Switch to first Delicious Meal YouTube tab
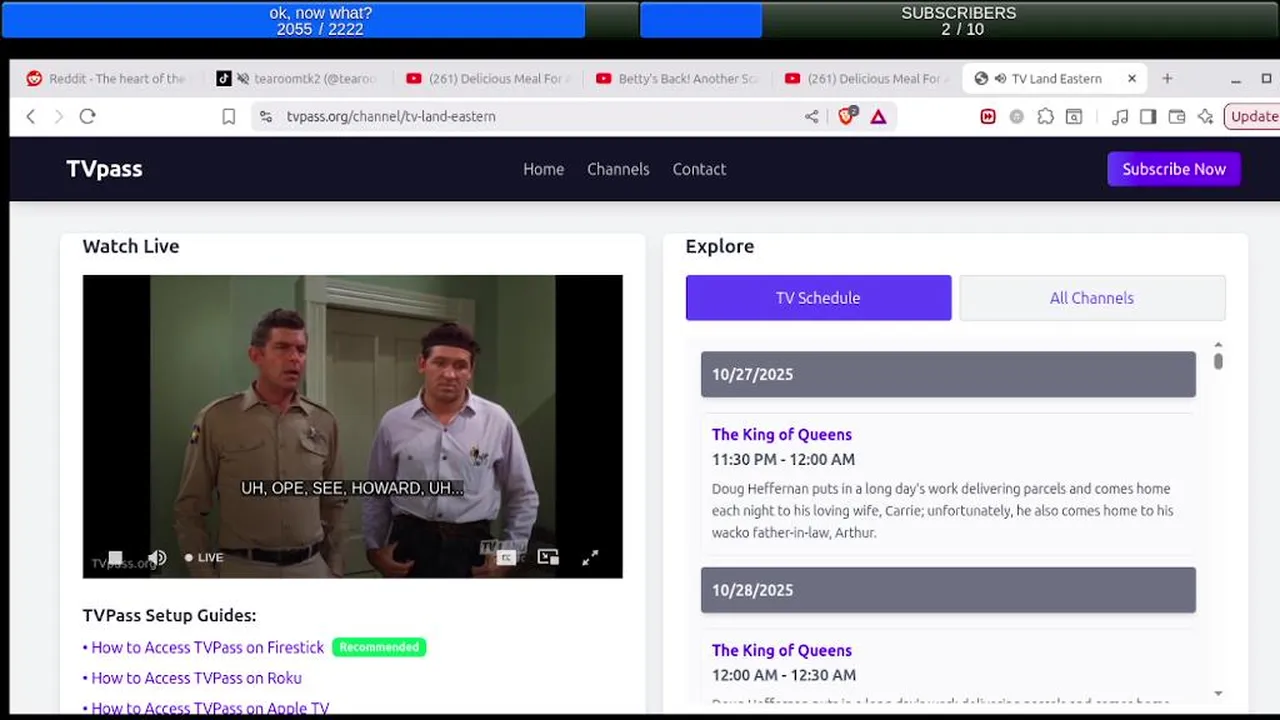 pyautogui.click(x=487, y=79)
